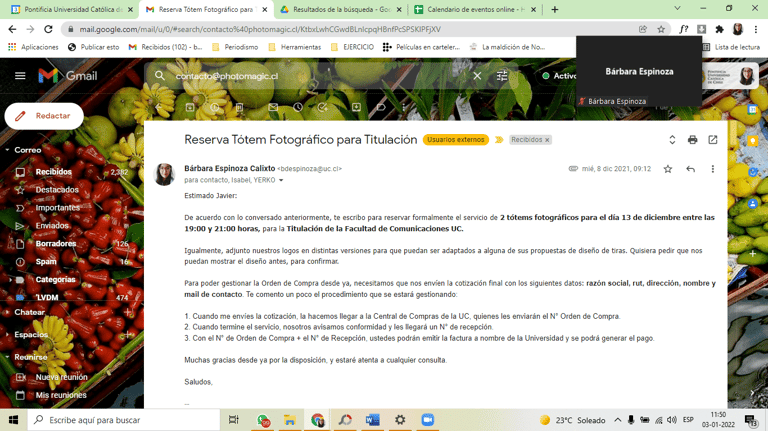The image size is (768, 431).
Task: Click the search magnifier icon
Action: click(160, 76)
